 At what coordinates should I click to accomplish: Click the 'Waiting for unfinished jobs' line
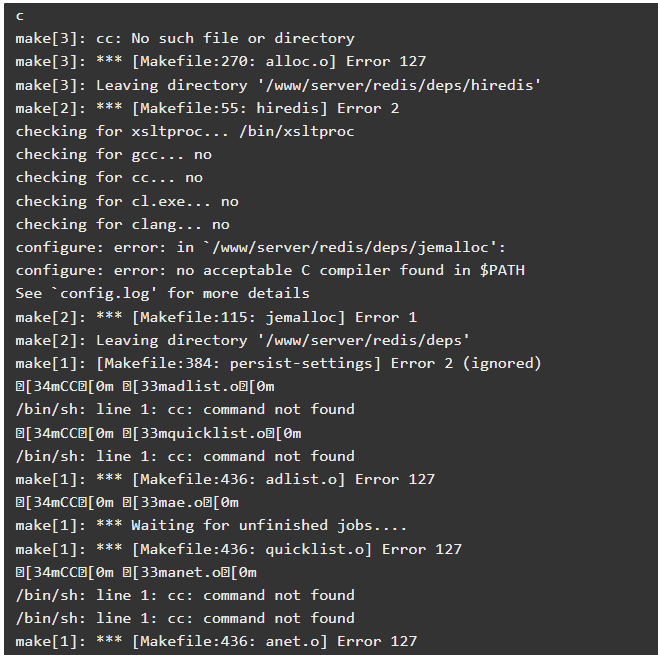(211, 525)
